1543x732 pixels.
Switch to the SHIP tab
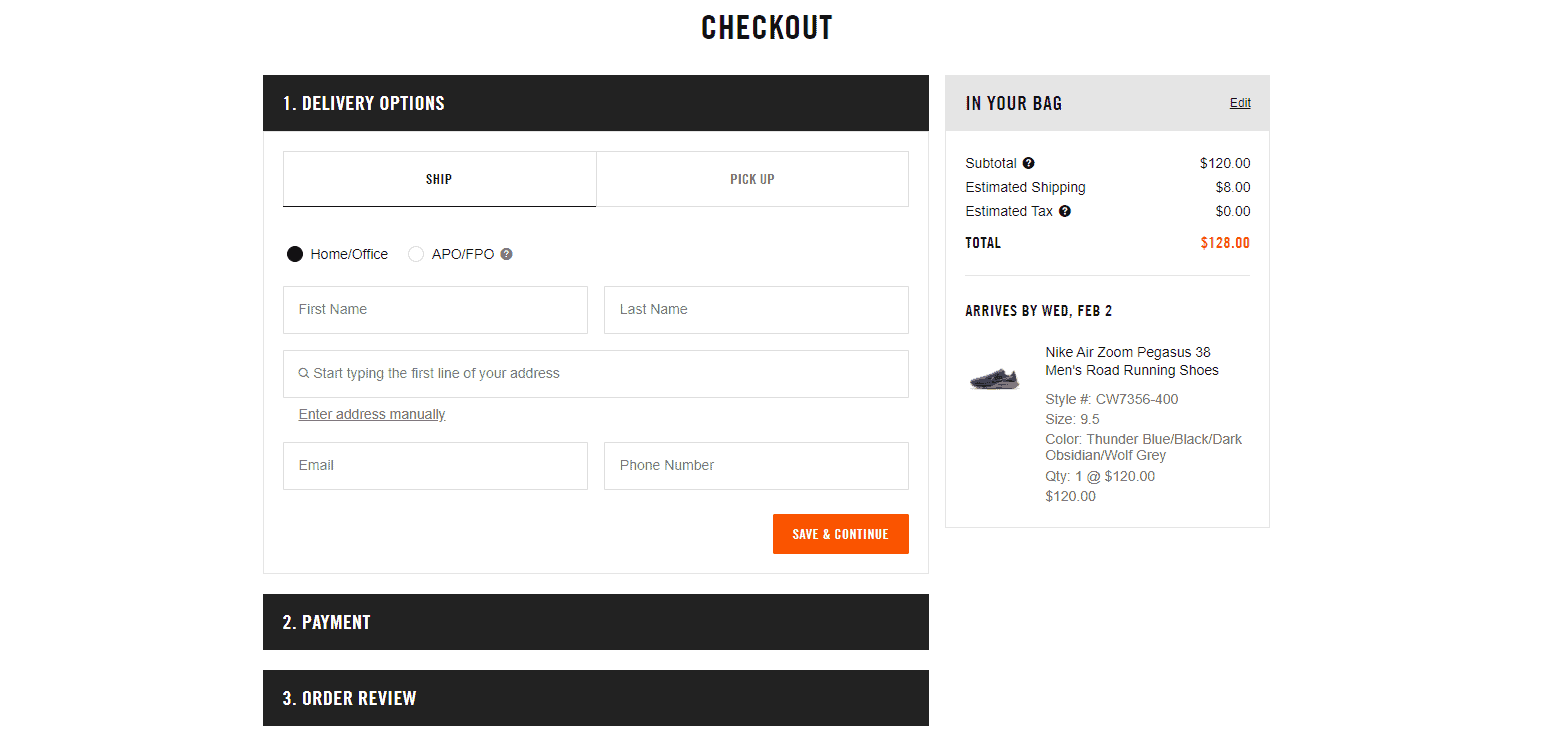point(439,179)
